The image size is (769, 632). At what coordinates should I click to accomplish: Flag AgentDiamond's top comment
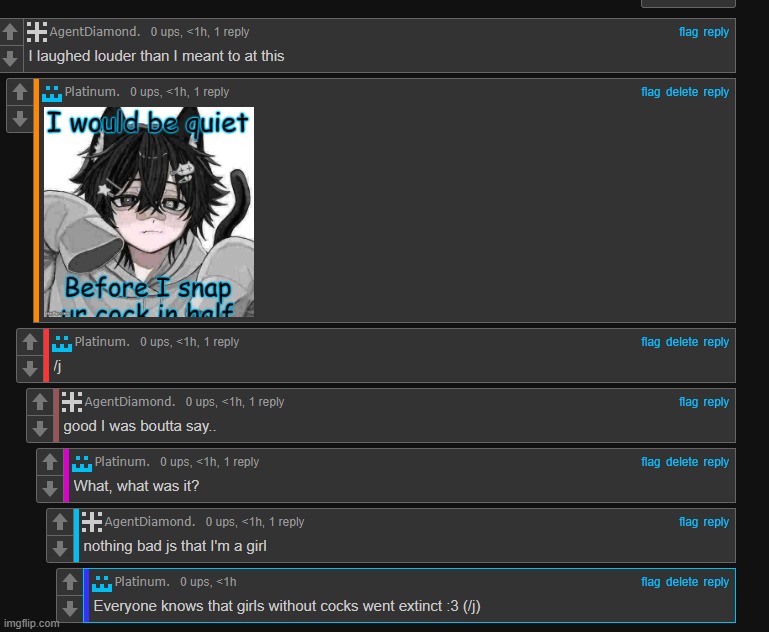click(x=688, y=32)
